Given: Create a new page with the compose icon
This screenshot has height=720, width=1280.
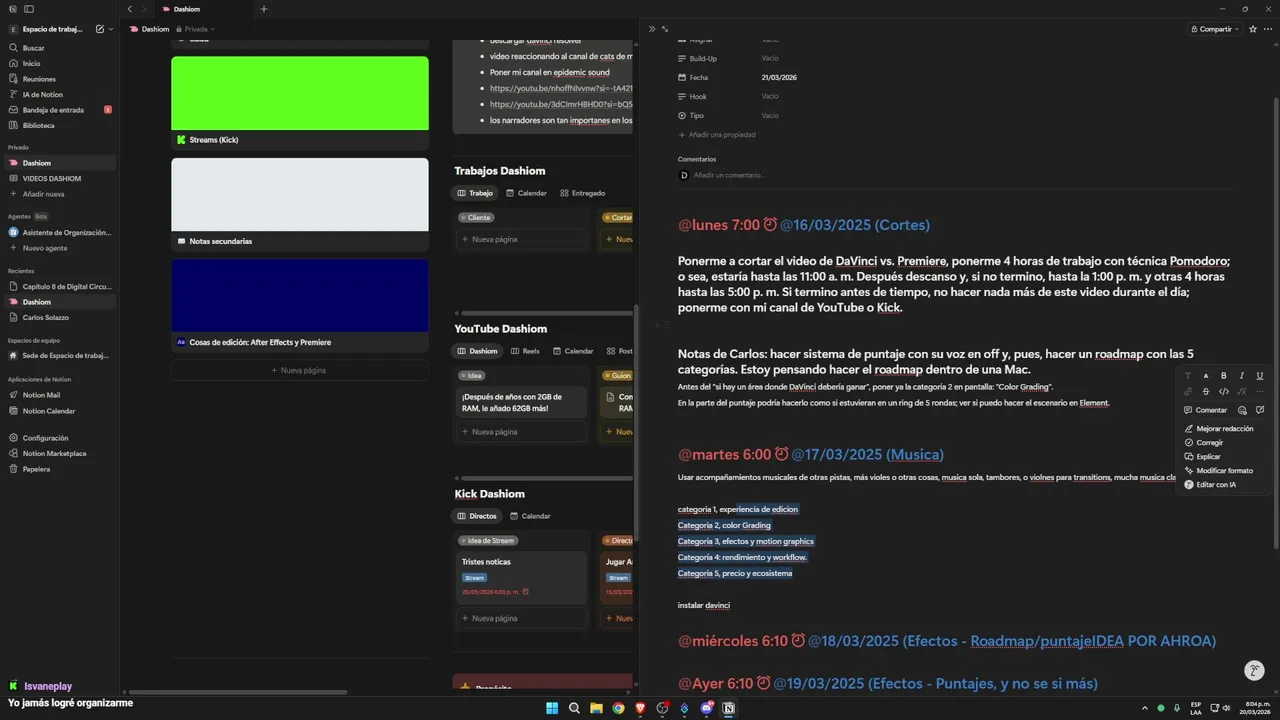Looking at the screenshot, I should [99, 29].
